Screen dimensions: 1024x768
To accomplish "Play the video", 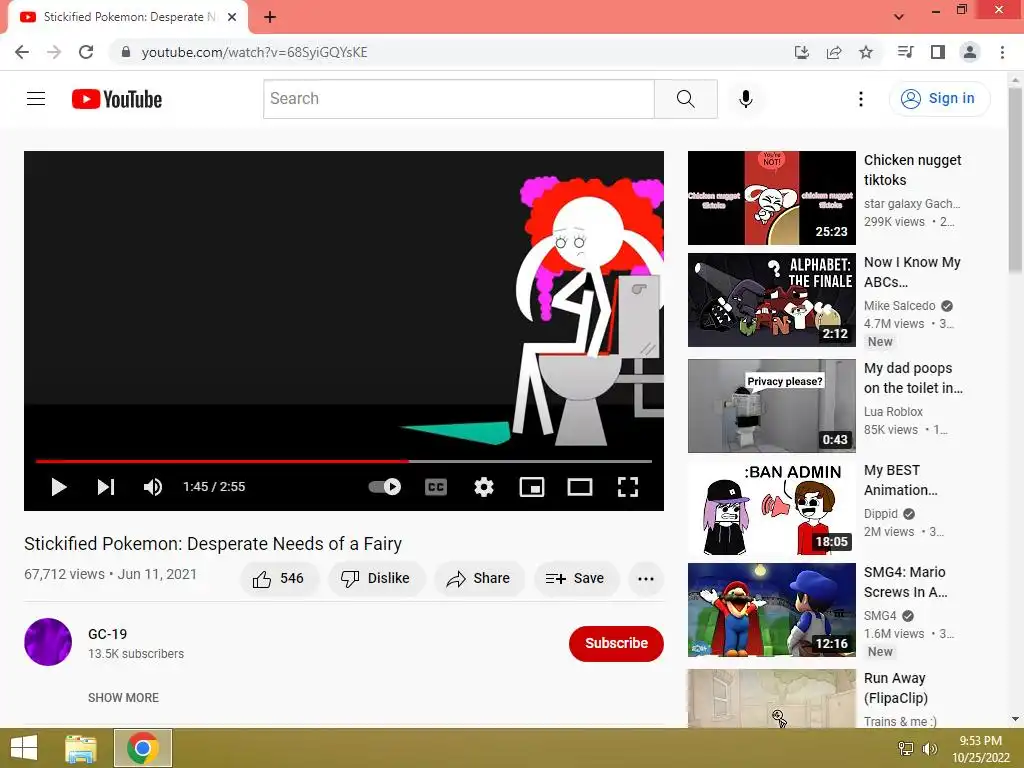I will (x=59, y=487).
